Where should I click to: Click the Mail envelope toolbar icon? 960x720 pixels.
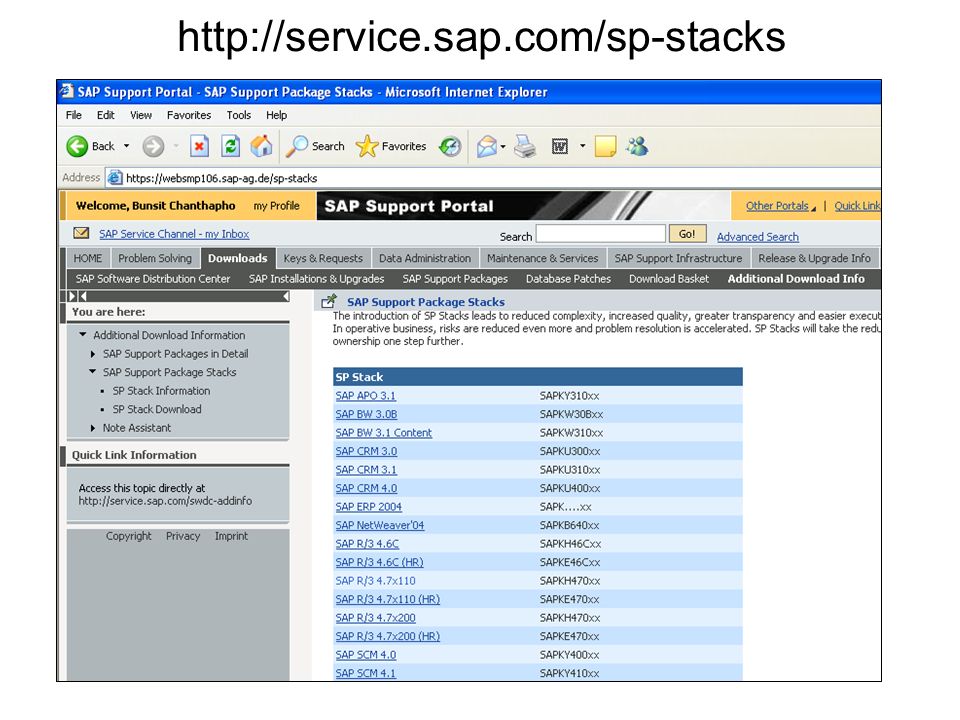click(x=487, y=146)
